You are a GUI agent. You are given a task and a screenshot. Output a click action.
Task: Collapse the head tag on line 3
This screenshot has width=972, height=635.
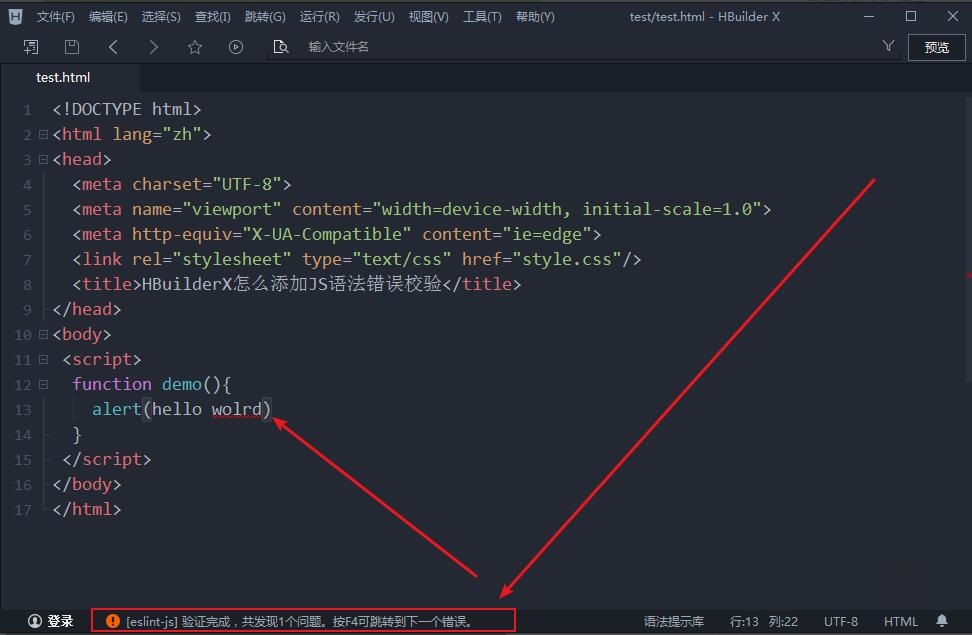tap(43, 159)
